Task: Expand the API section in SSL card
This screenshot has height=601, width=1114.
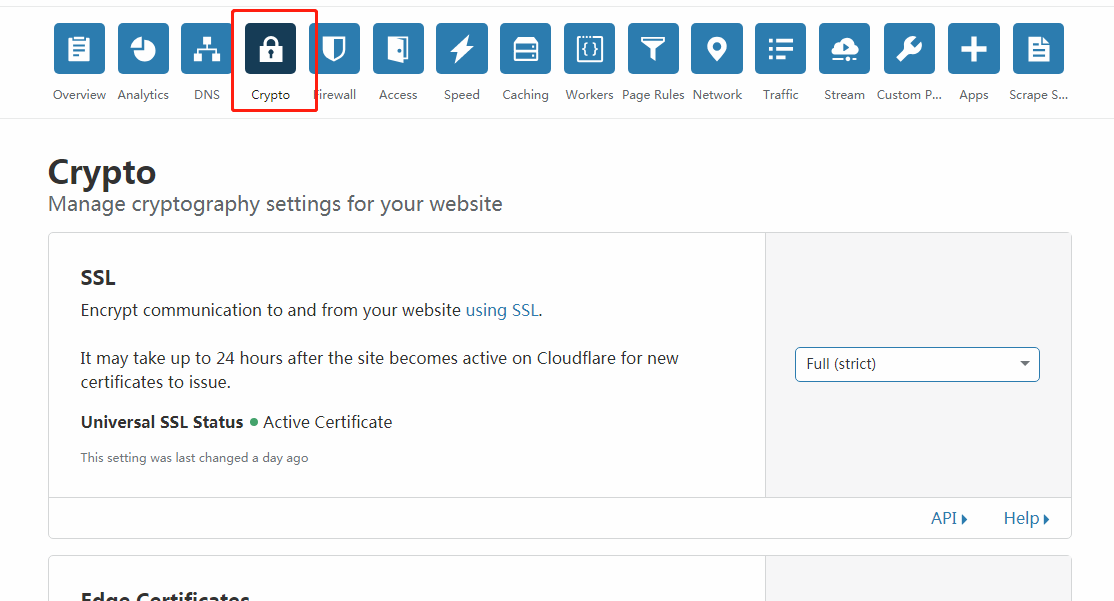Action: 948,518
